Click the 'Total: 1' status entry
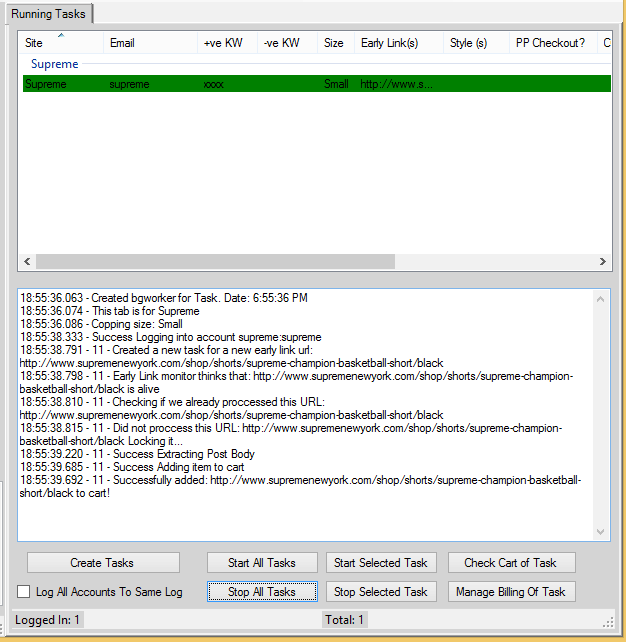This screenshot has height=642, width=626. point(344,620)
